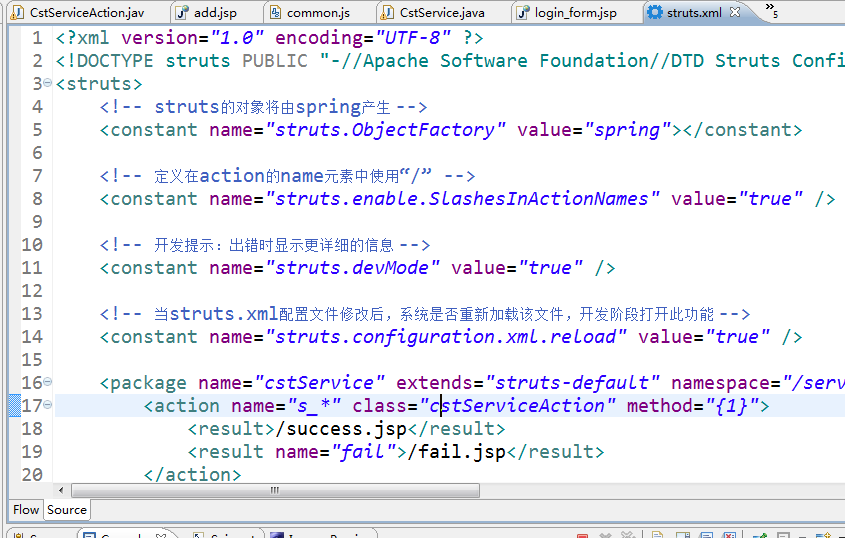This screenshot has height=538, width=845.
Task: Switch to the common.js editor tab
Action: pyautogui.click(x=310, y=12)
